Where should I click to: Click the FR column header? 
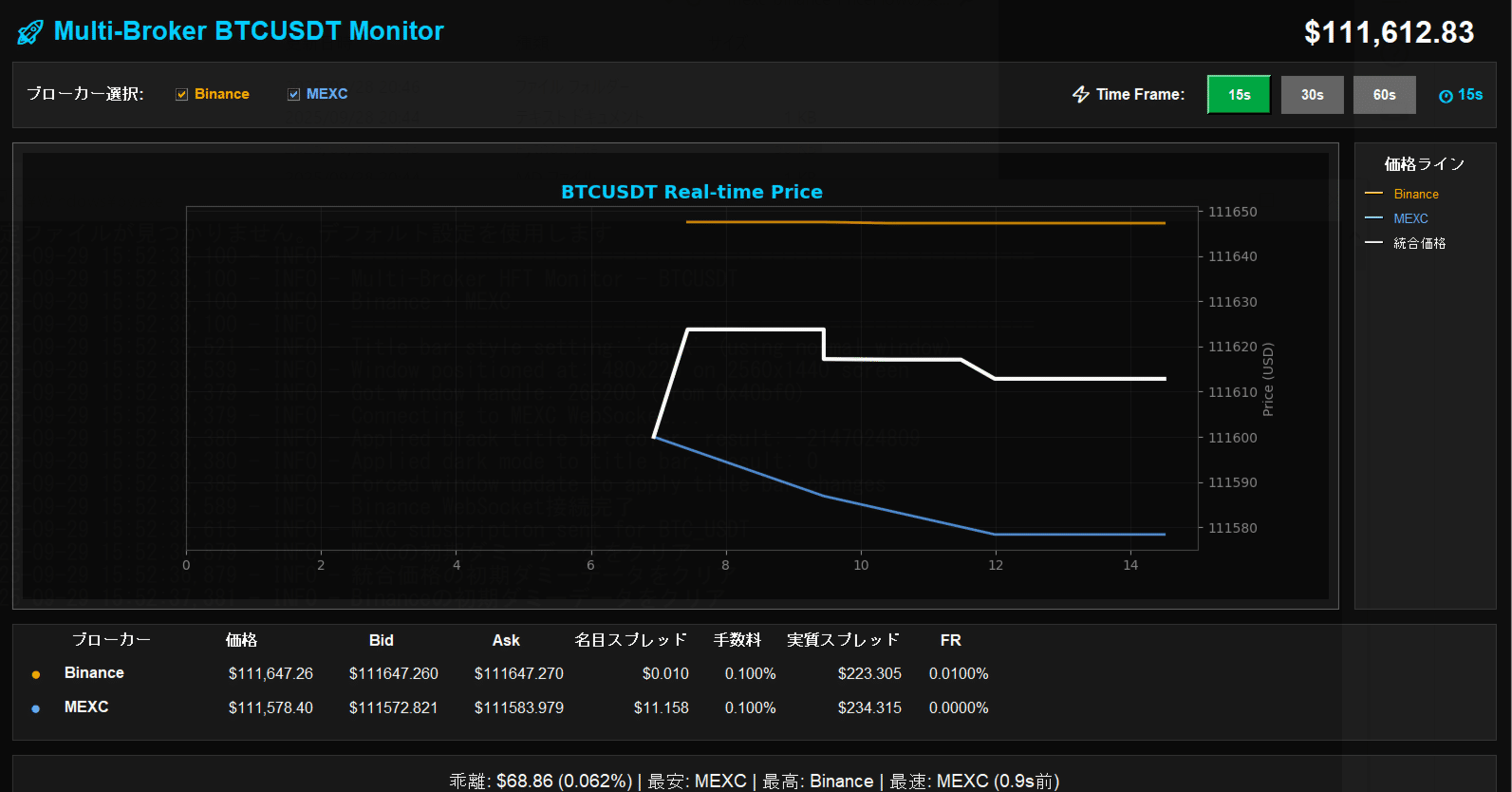pos(951,640)
